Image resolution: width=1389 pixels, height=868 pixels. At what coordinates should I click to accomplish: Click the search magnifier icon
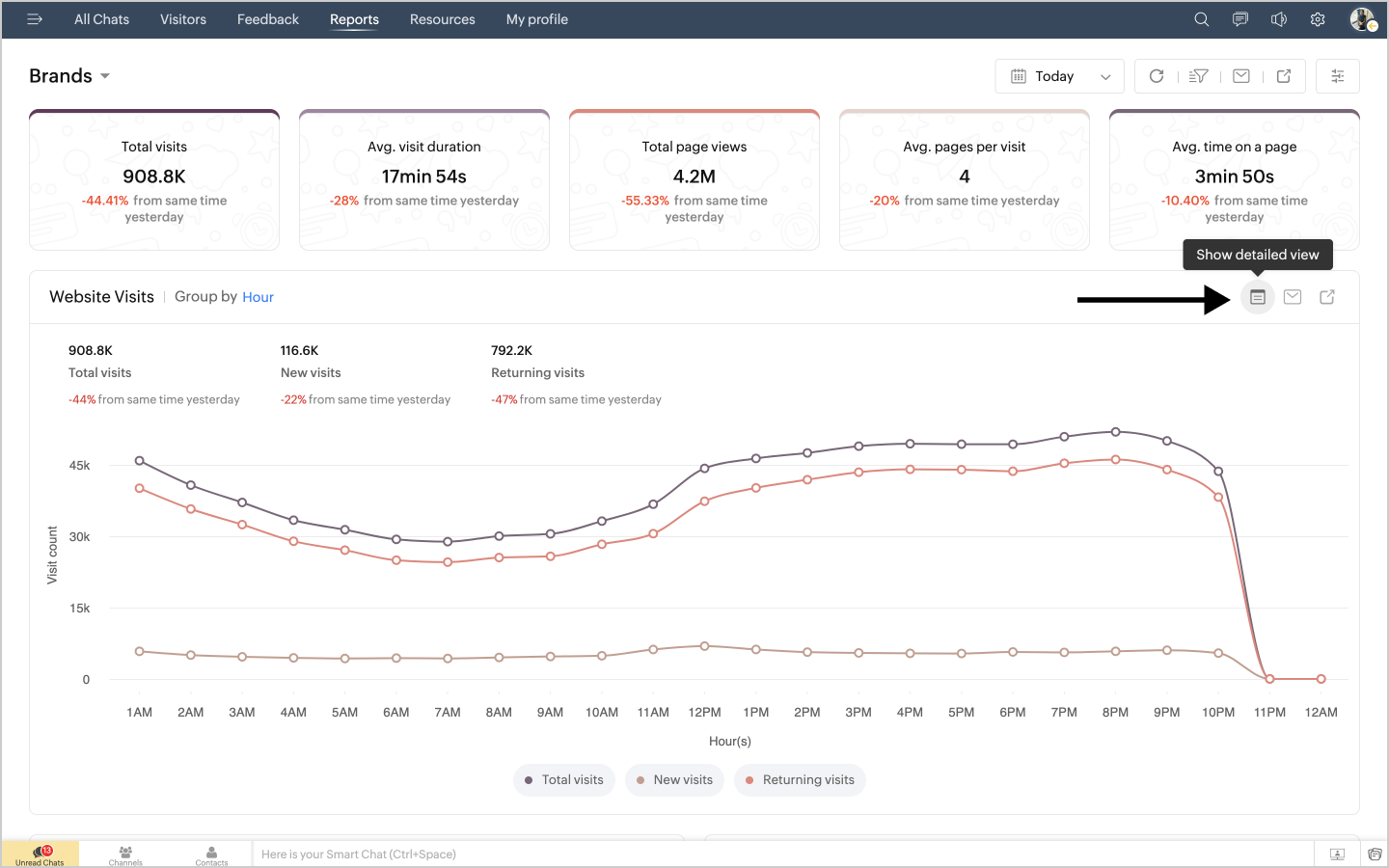[x=1201, y=19]
